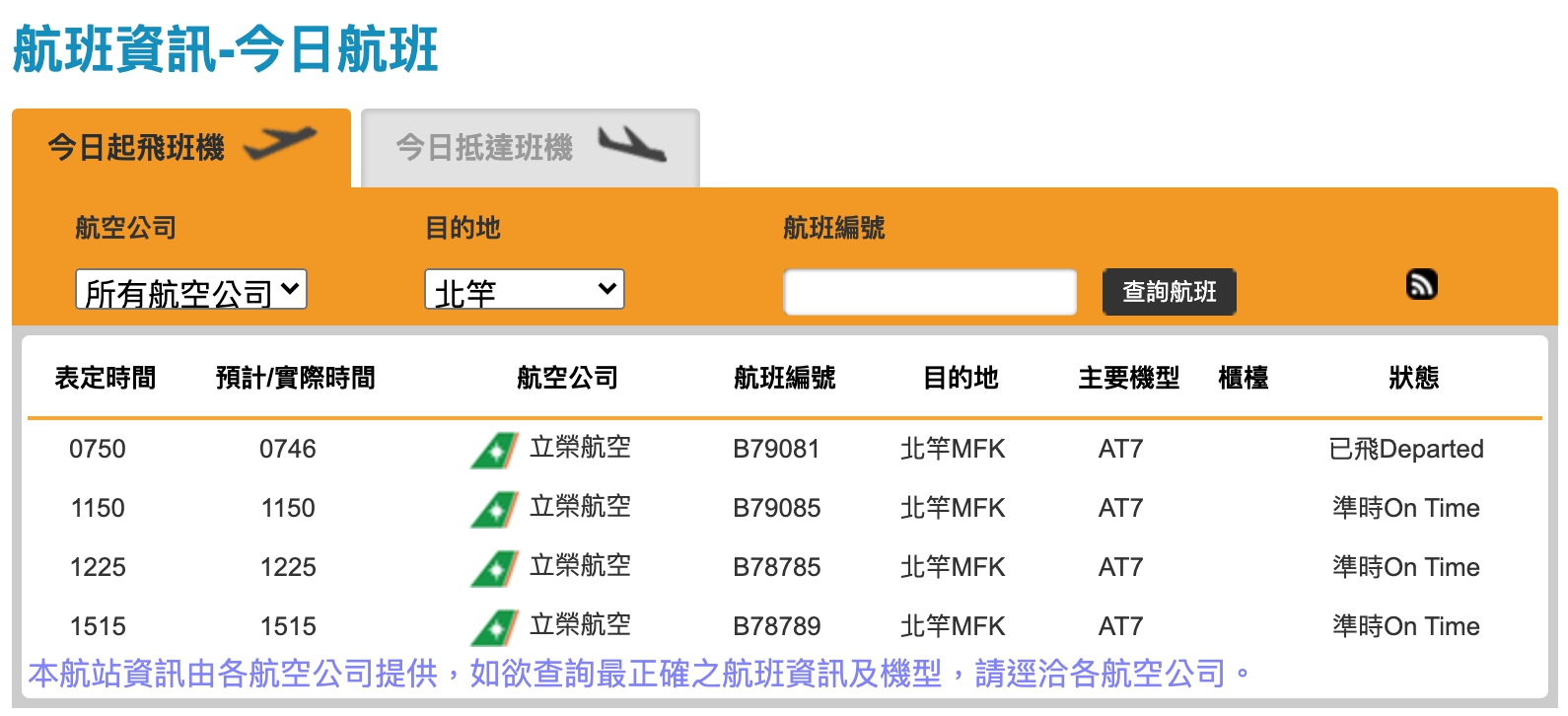
Task: Click the 航班資訊-今日航班 page heading
Action: point(225,49)
